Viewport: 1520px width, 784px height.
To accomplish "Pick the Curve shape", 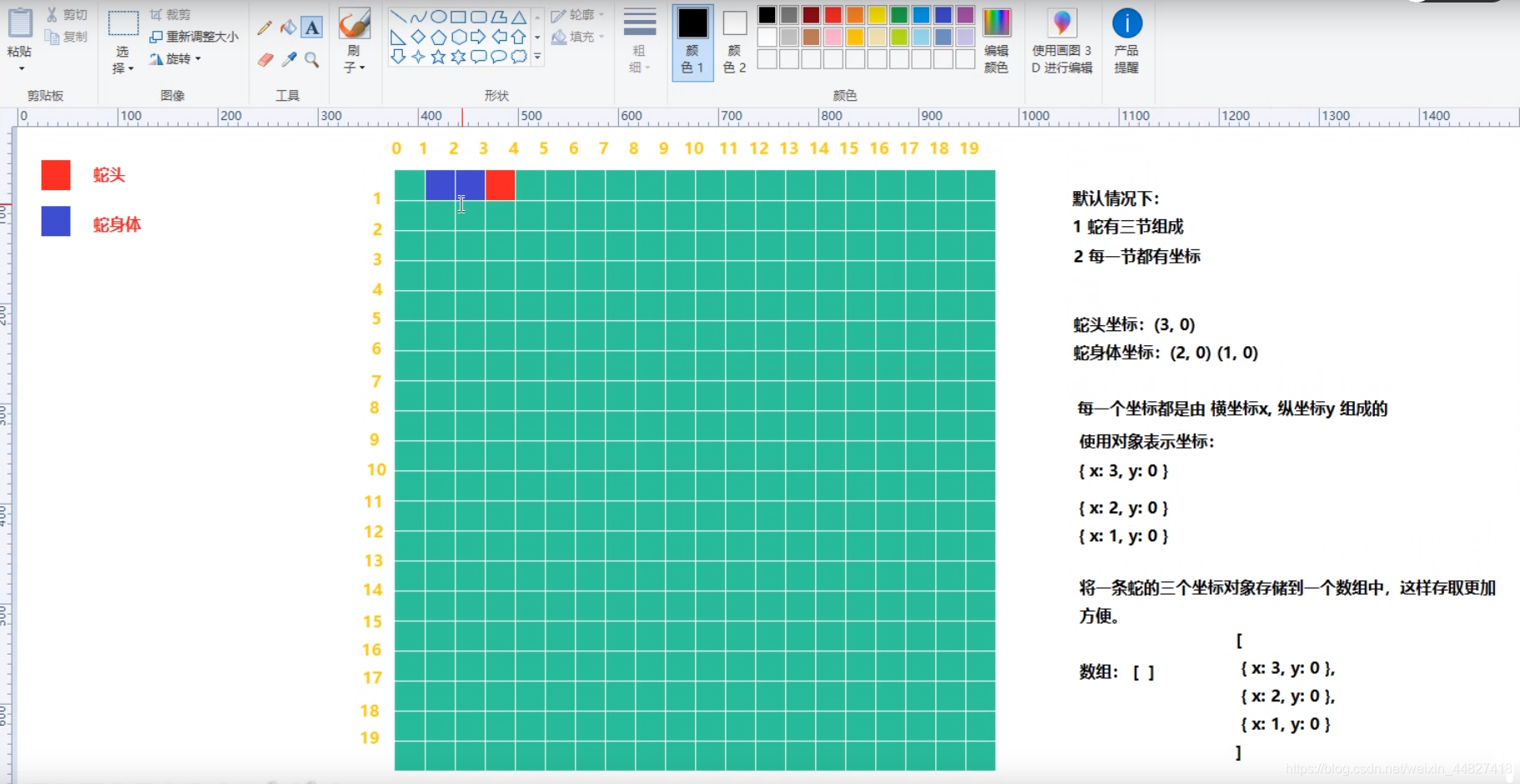I will [418, 17].
